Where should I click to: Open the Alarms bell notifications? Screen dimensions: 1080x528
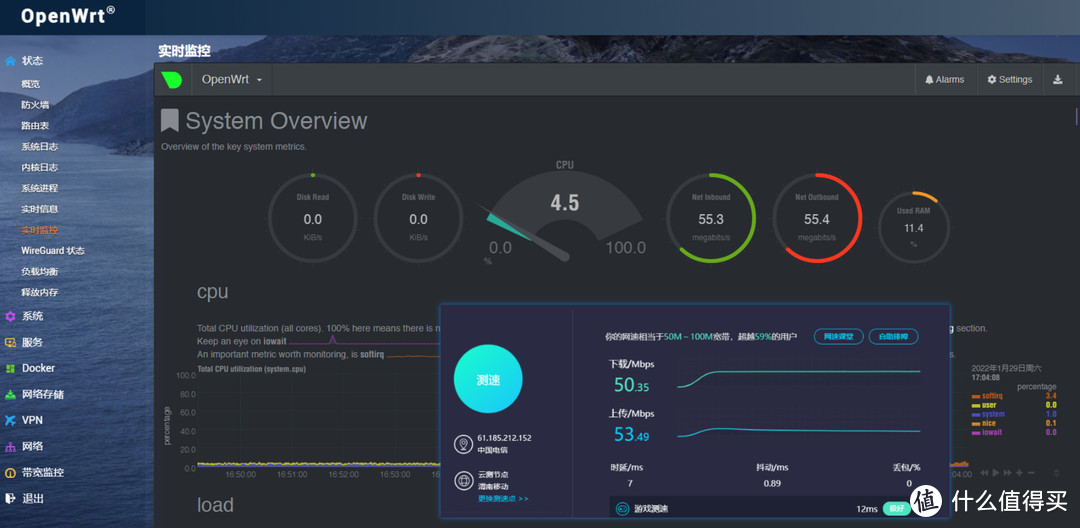tap(944, 80)
